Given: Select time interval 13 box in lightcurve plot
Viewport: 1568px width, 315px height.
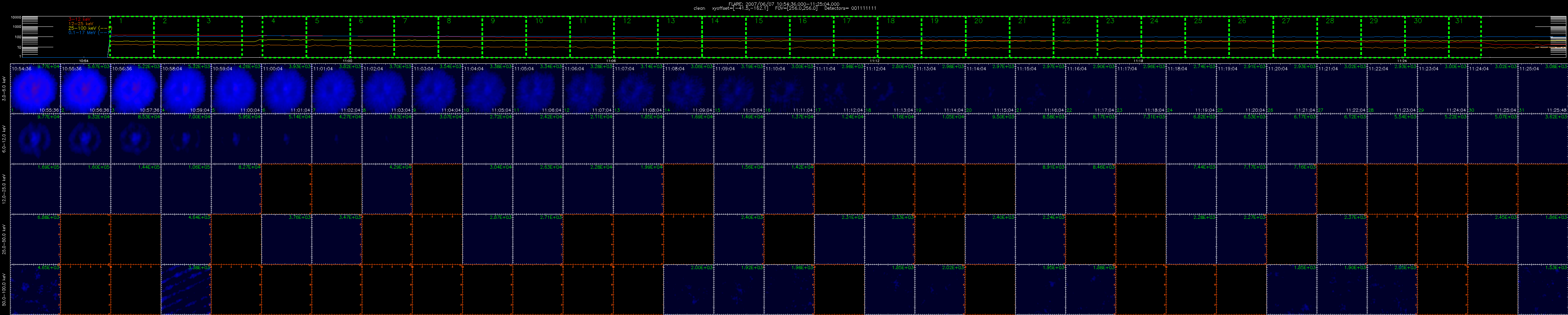Looking at the screenshot, I should pyautogui.click(x=680, y=37).
